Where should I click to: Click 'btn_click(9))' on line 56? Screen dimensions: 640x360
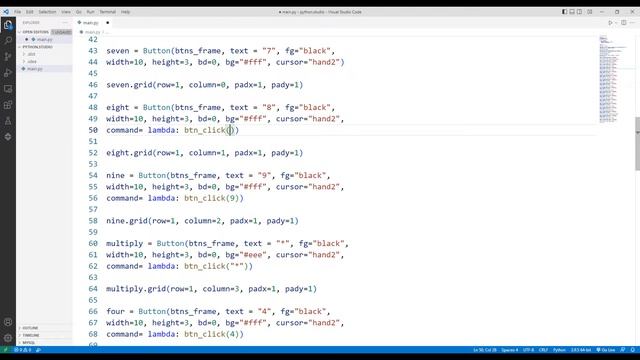click(213, 198)
